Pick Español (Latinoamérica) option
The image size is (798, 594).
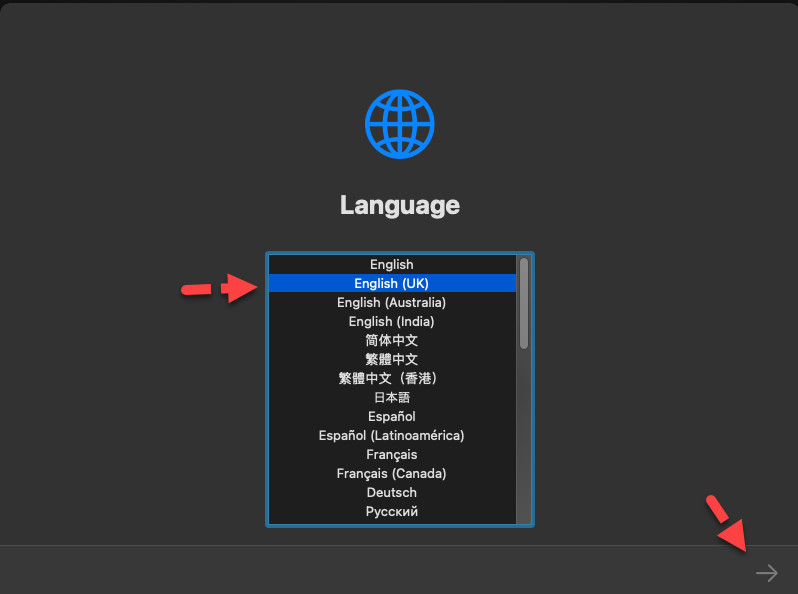click(x=391, y=436)
